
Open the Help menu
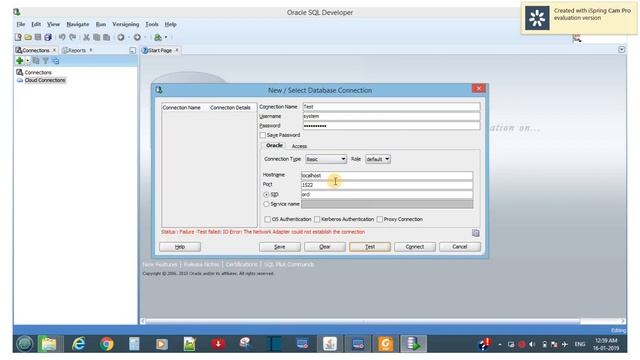[170, 24]
